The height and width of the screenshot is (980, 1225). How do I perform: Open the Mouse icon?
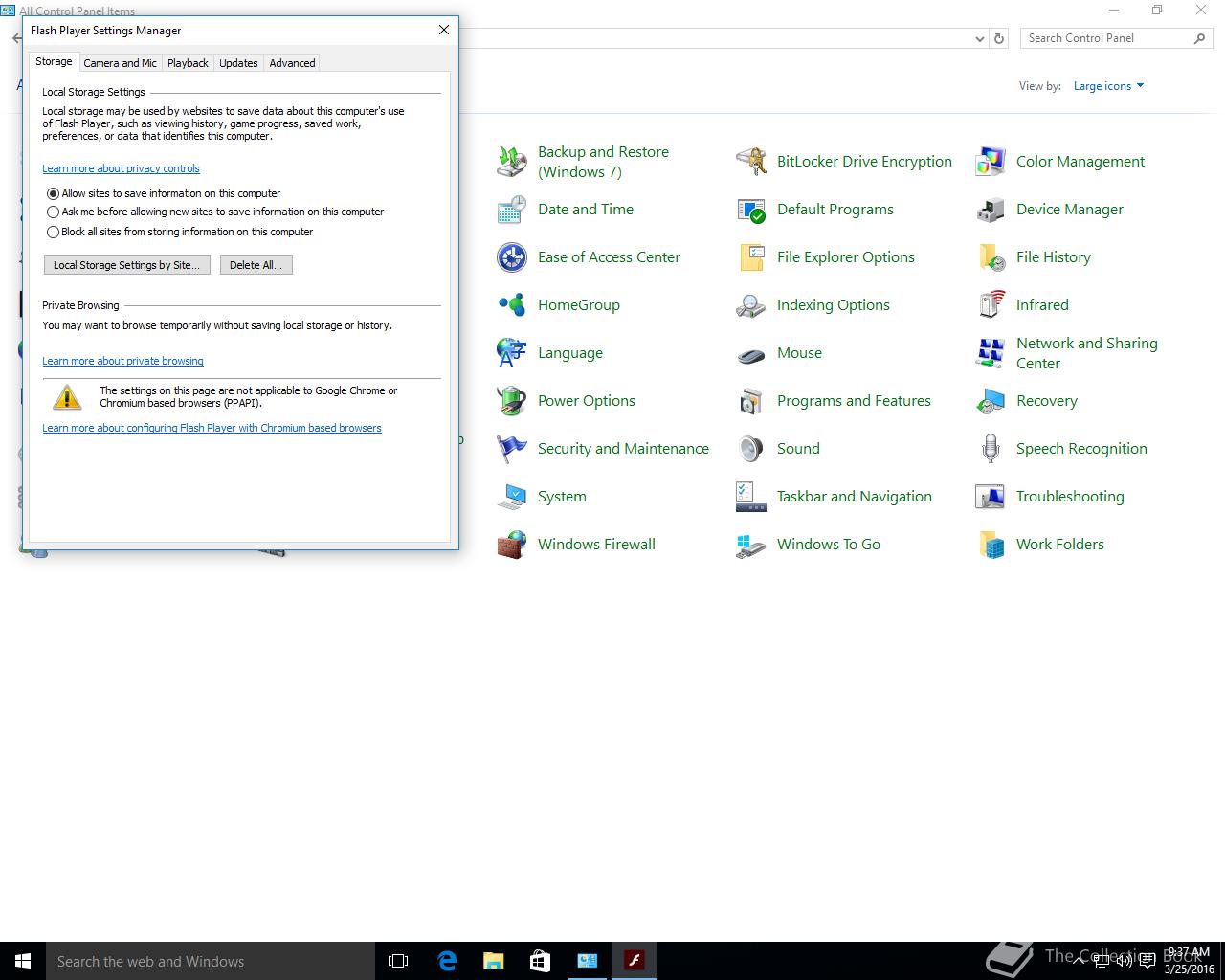pyautogui.click(x=751, y=353)
